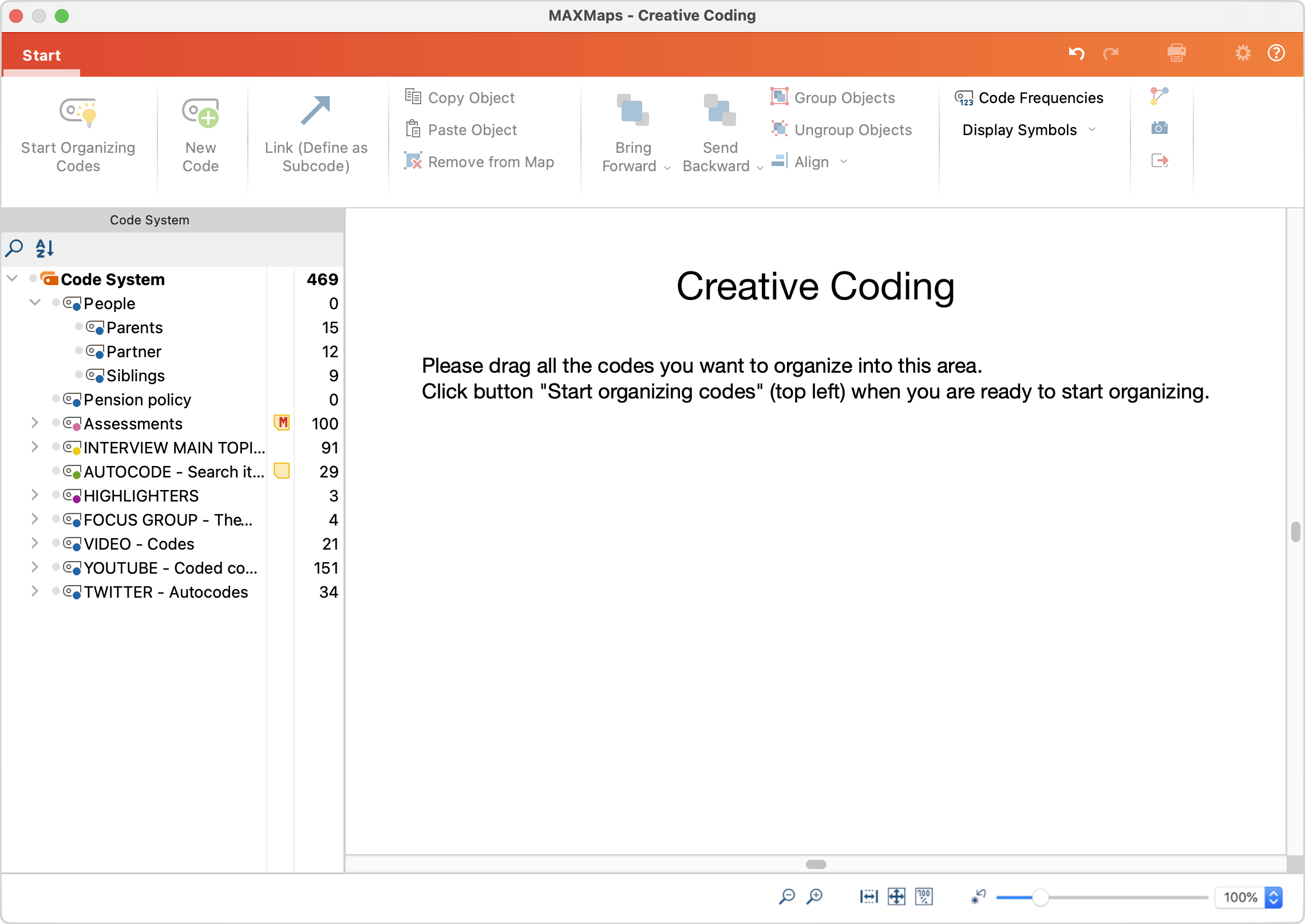The width and height of the screenshot is (1305, 924).
Task: Open memo icon on Assessments row
Action: tap(282, 422)
